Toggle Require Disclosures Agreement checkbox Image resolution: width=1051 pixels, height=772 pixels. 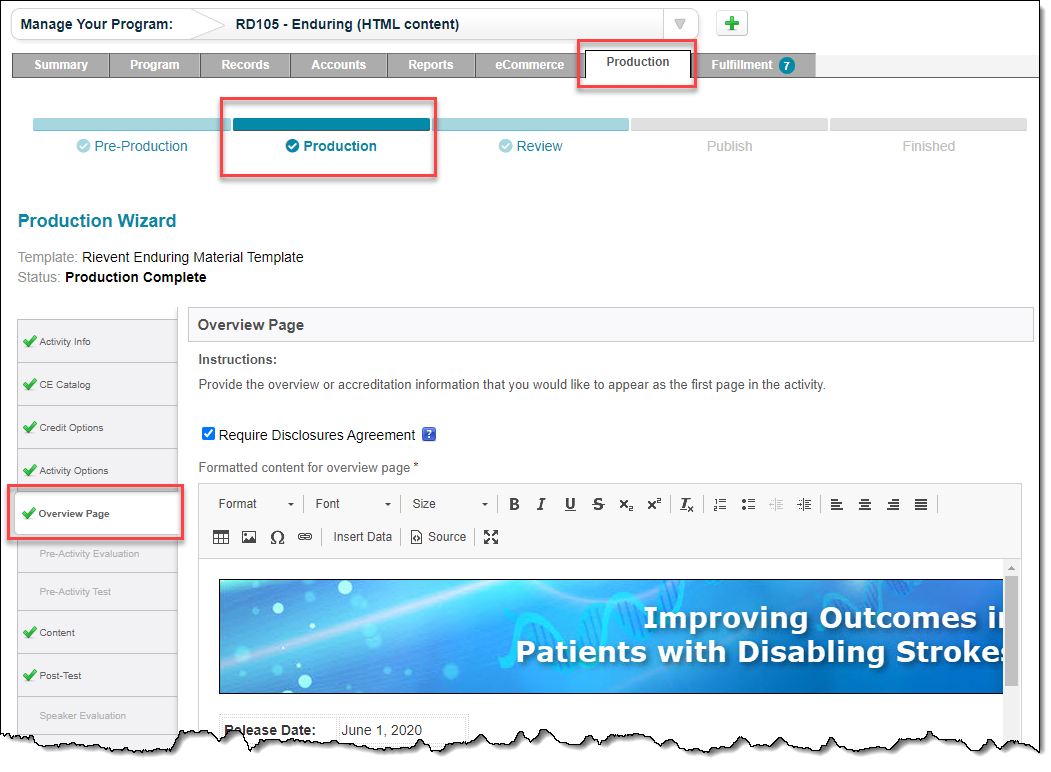point(208,434)
